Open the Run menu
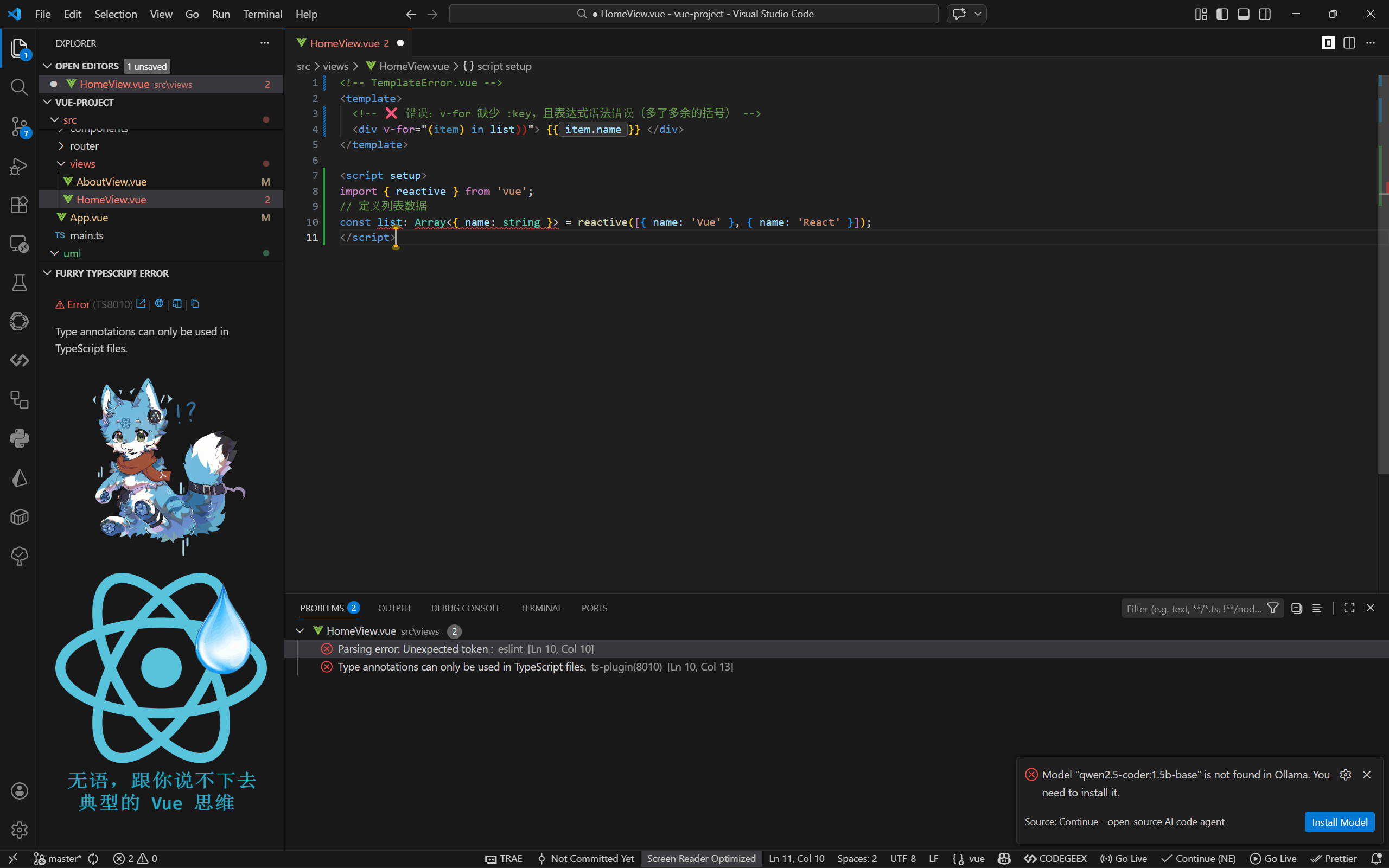The height and width of the screenshot is (868, 1389). [220, 14]
